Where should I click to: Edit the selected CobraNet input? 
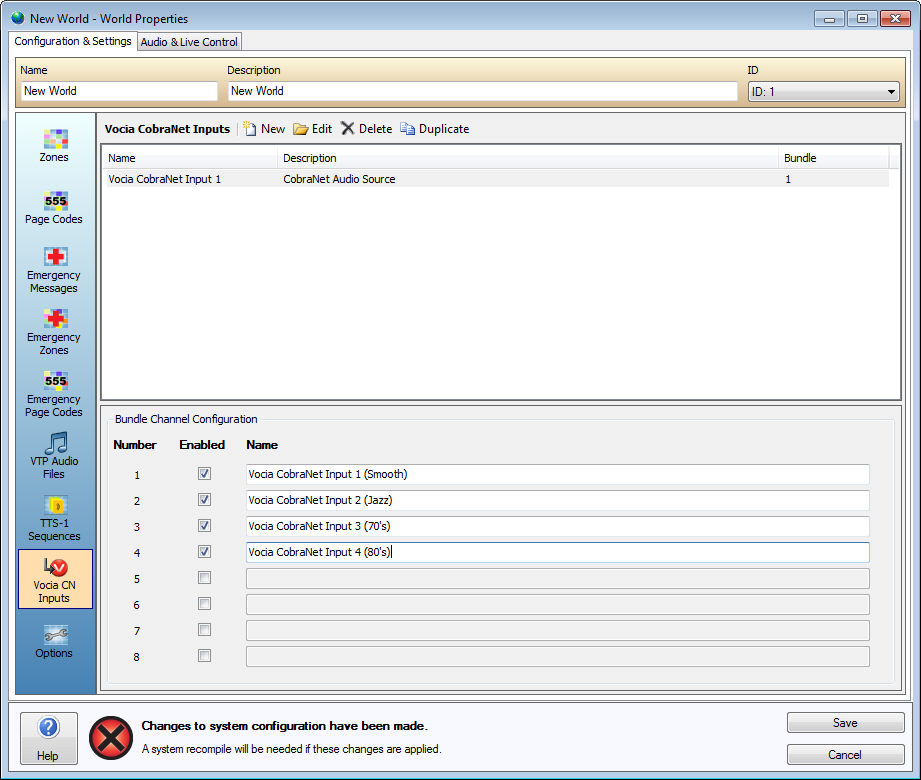(313, 129)
